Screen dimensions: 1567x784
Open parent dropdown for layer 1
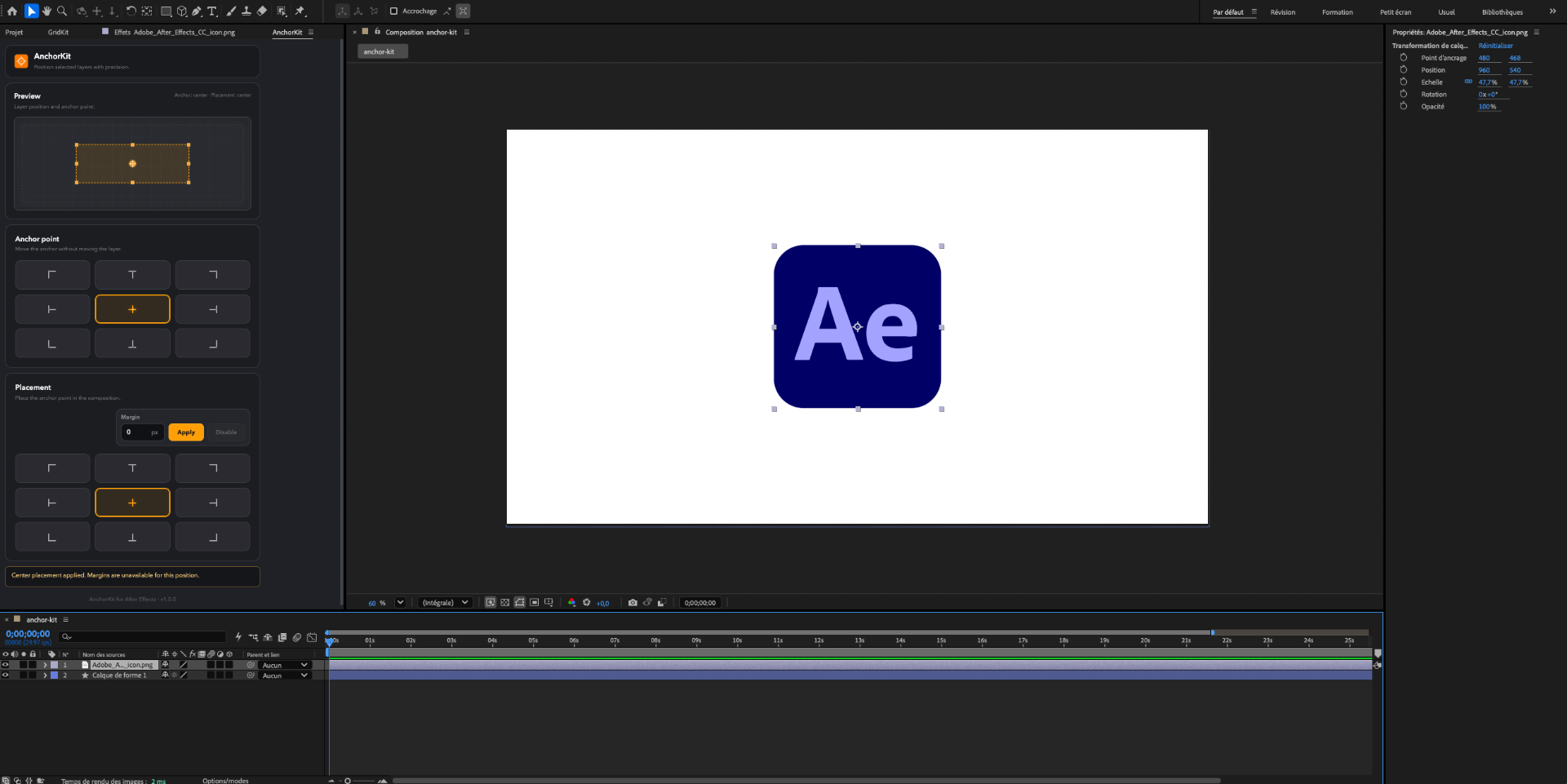pyautogui.click(x=285, y=665)
